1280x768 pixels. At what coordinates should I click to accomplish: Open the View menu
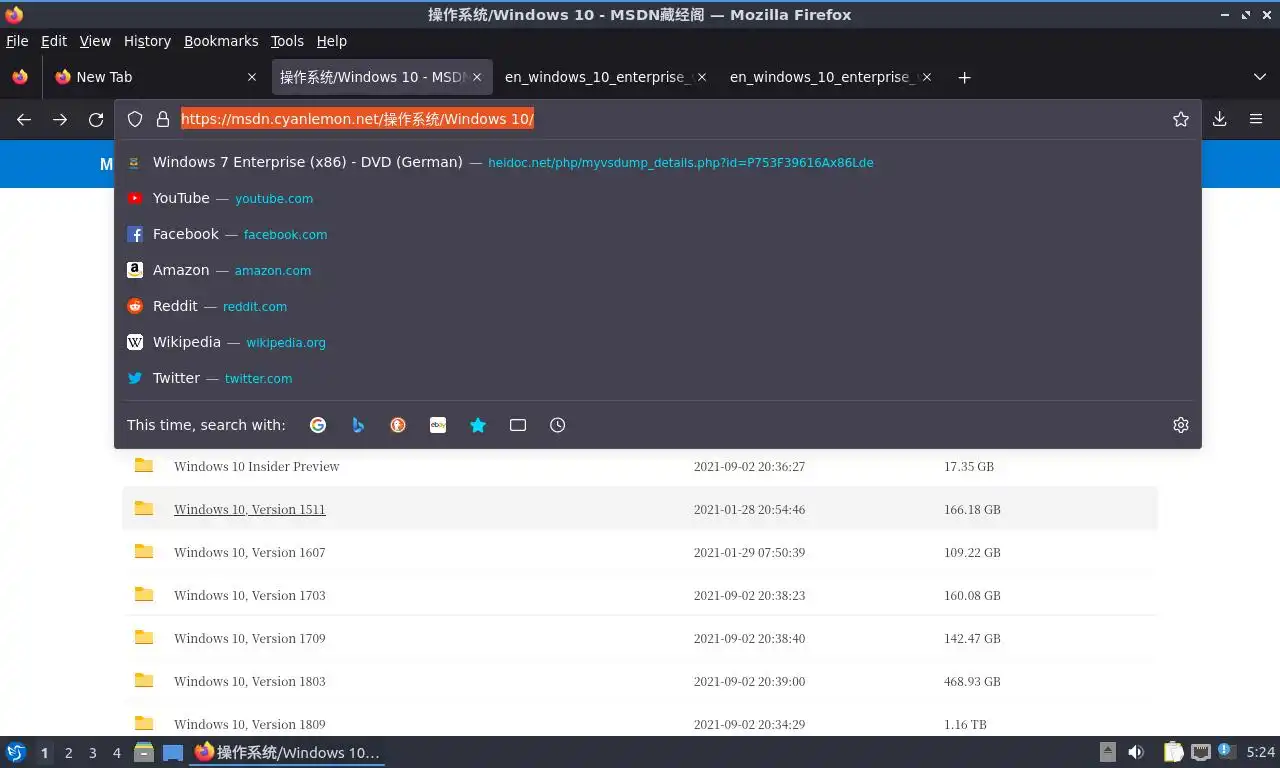click(95, 41)
